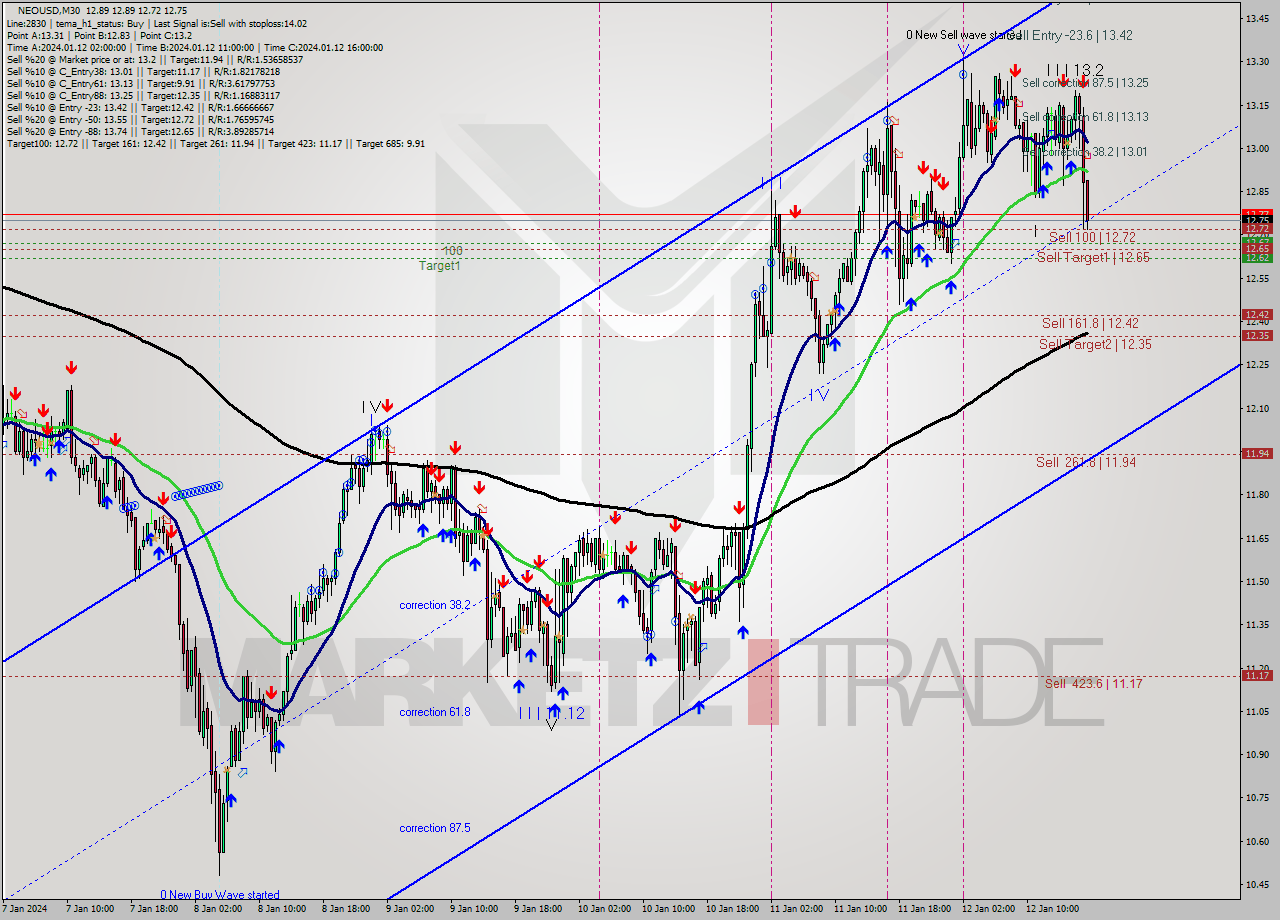The image size is (1280, 920).
Task: Click the green 12.62 price axis tag
Action: (x=1257, y=258)
